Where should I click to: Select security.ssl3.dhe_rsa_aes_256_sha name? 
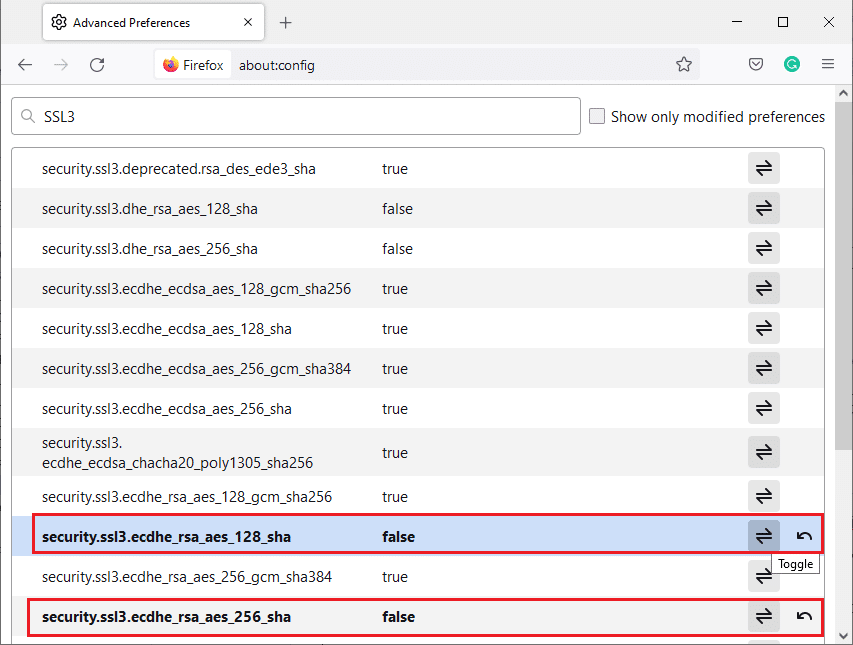(150, 249)
